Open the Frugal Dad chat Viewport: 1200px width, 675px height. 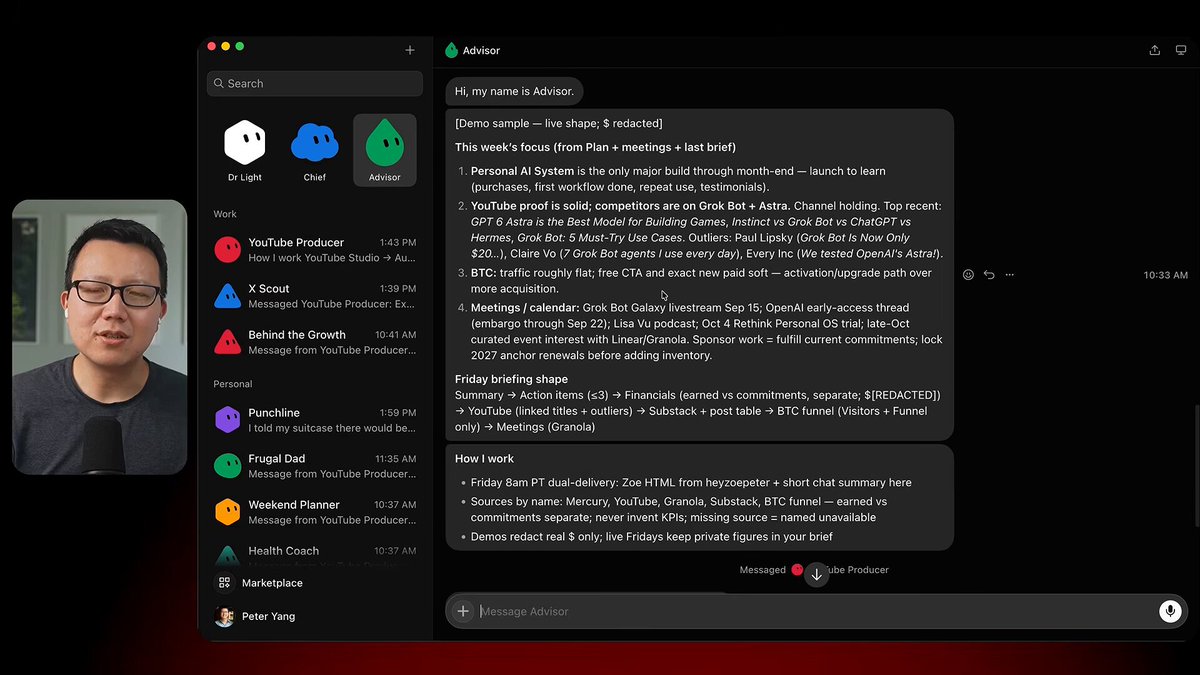pos(315,466)
